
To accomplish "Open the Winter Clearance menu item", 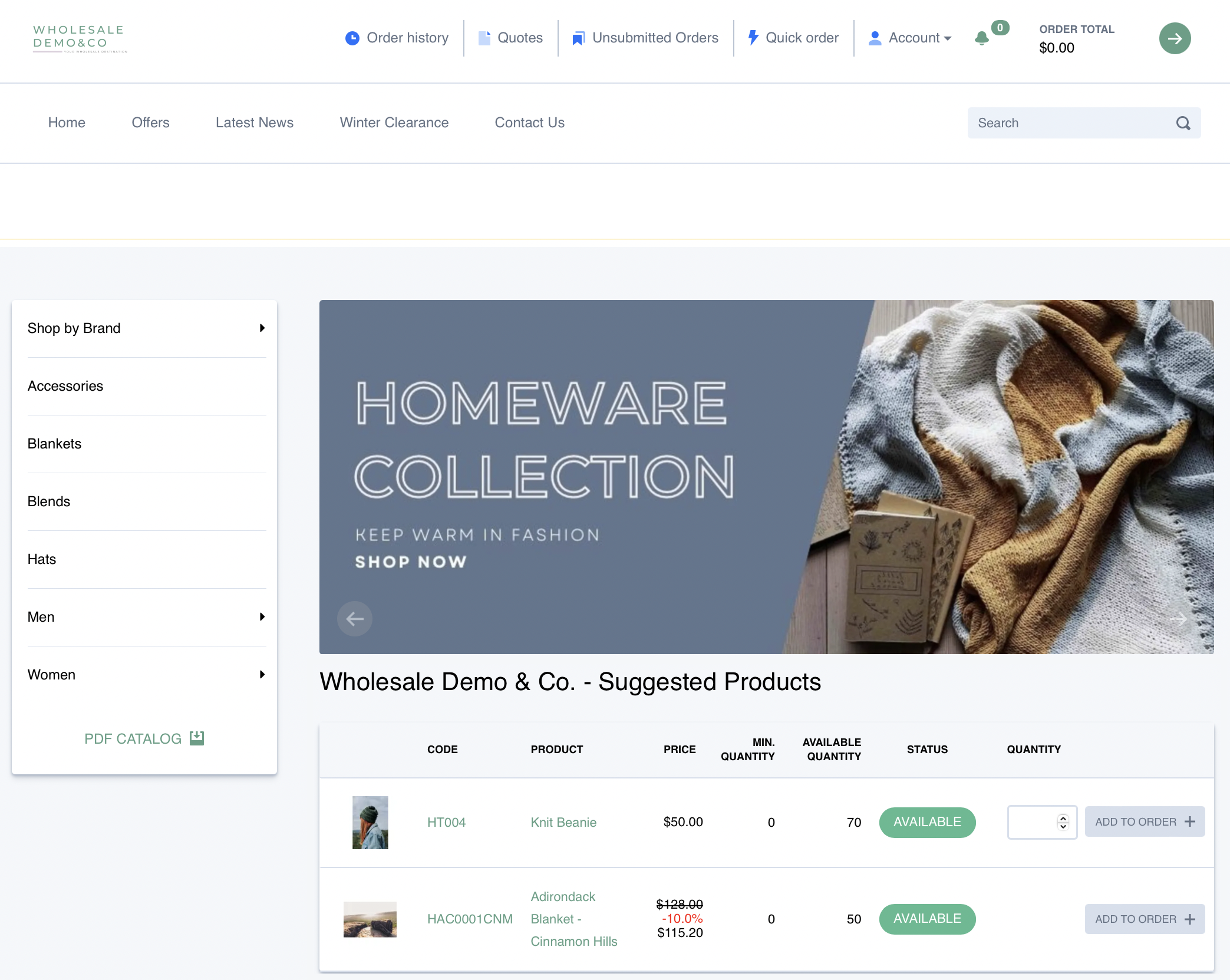I will (x=394, y=123).
